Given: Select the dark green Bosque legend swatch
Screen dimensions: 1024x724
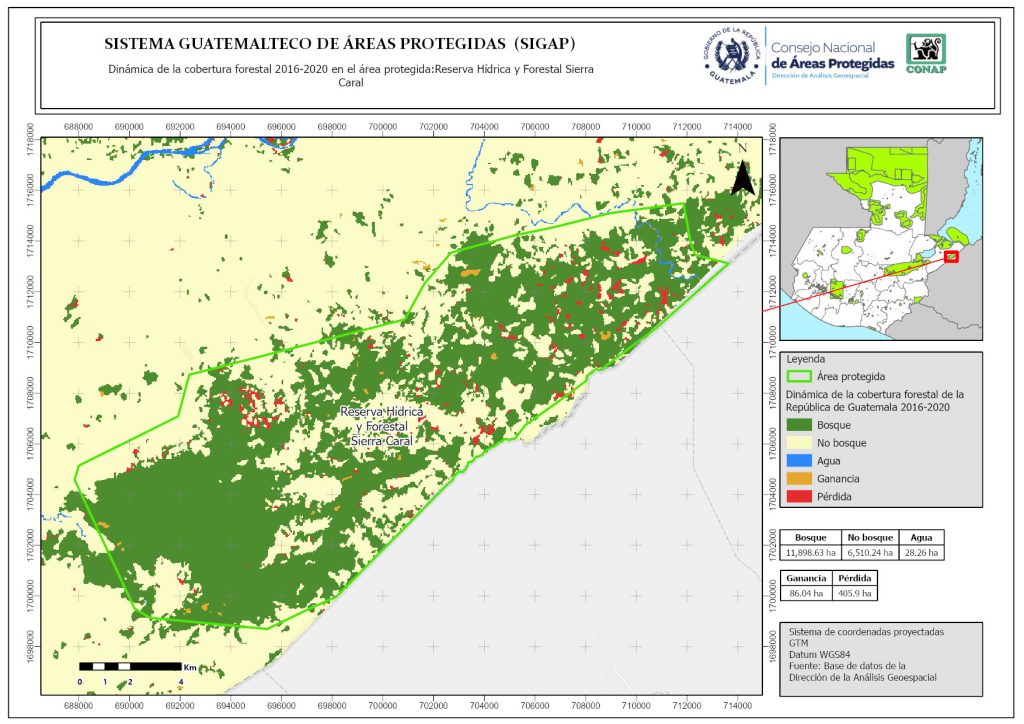Looking at the screenshot, I should [800, 425].
